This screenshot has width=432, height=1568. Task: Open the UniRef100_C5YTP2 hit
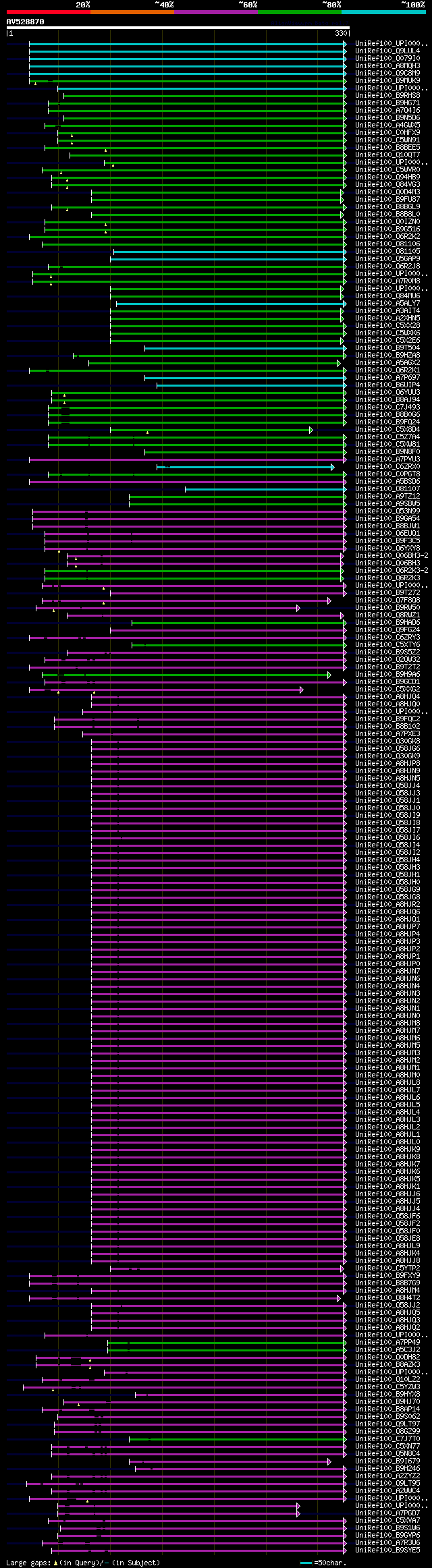click(x=387, y=1268)
